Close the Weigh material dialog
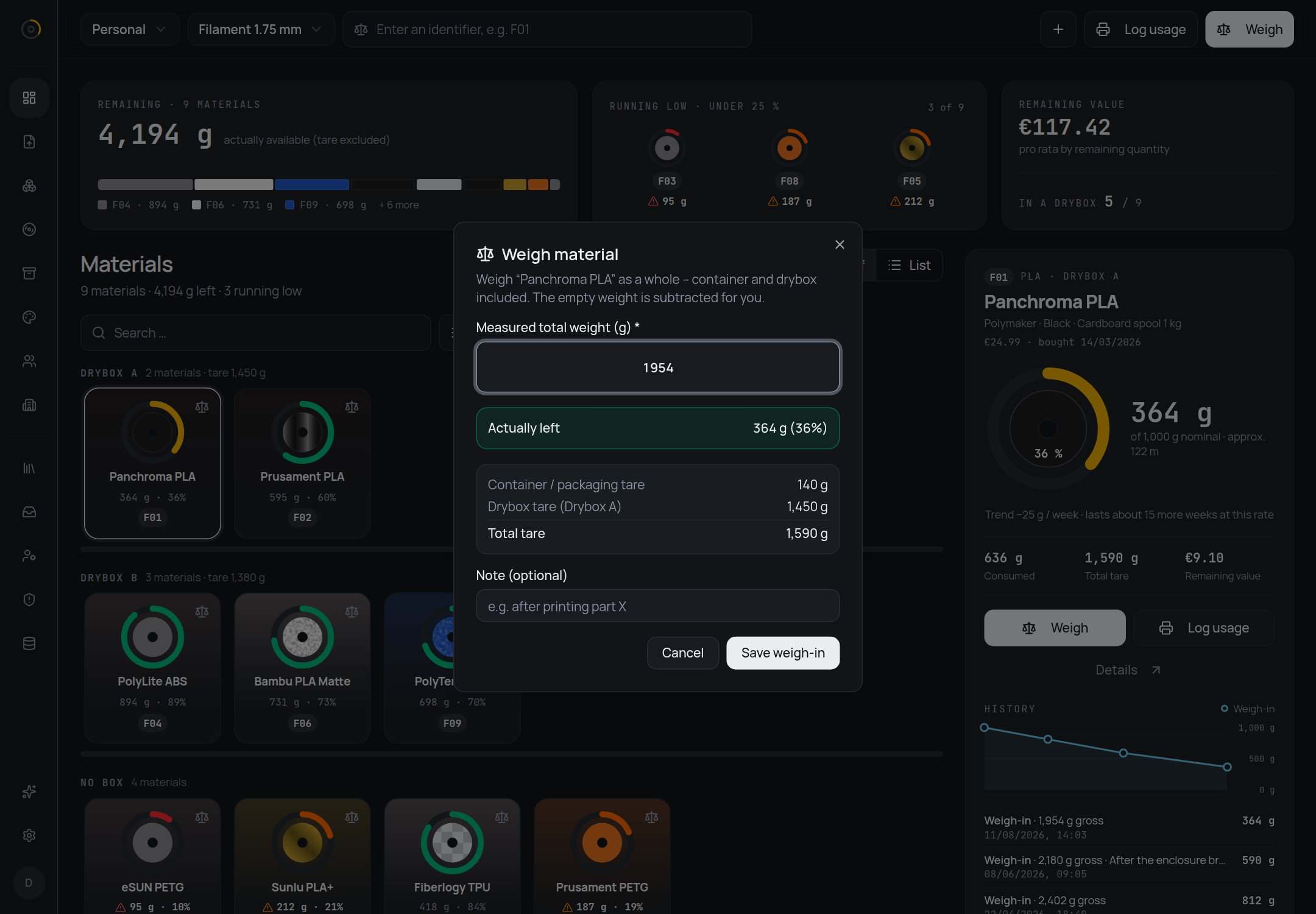Viewport: 1316px width, 914px height. [840, 244]
